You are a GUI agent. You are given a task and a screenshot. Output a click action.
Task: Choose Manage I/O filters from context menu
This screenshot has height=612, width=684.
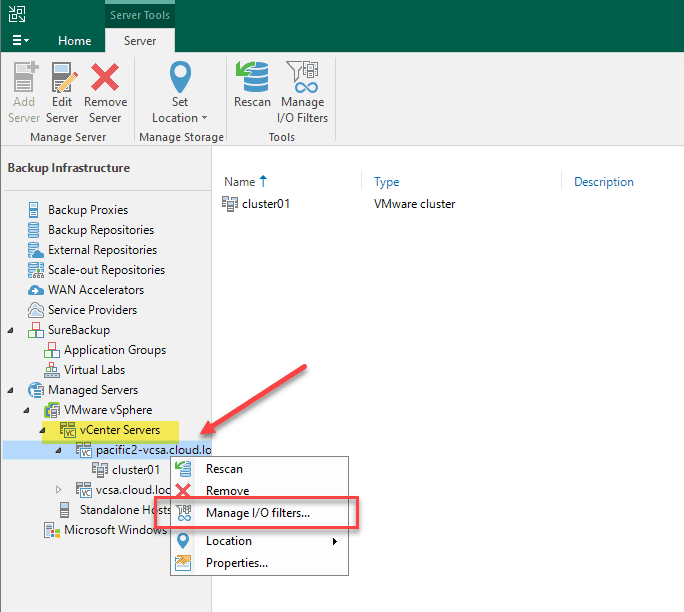click(257, 513)
